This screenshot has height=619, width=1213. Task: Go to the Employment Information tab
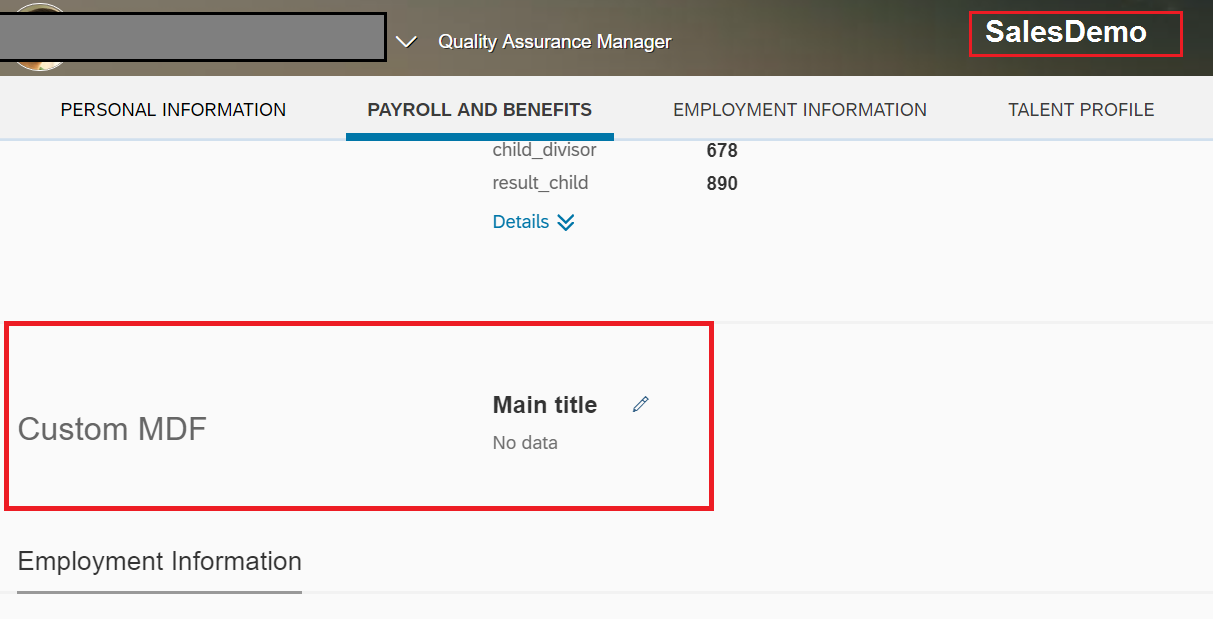tap(800, 110)
